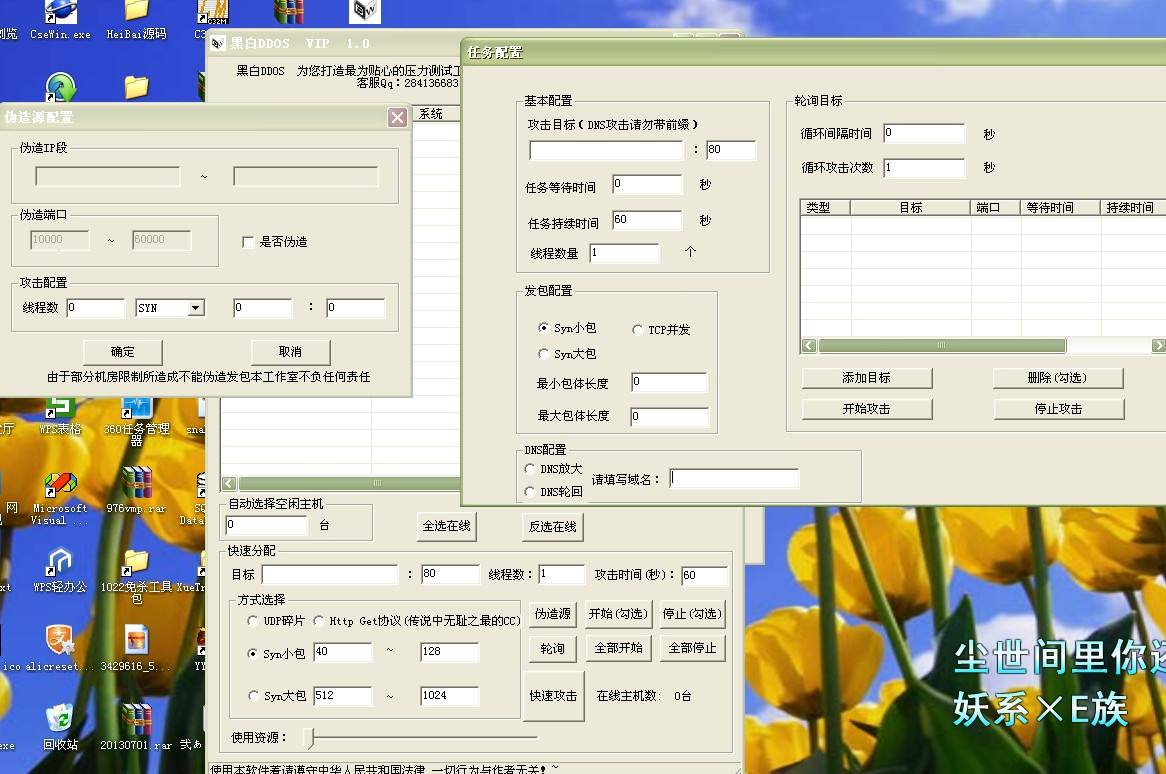Viewport: 1166px width, 774px height.
Task: Open the 20130701.rar archive icon
Action: (136, 727)
